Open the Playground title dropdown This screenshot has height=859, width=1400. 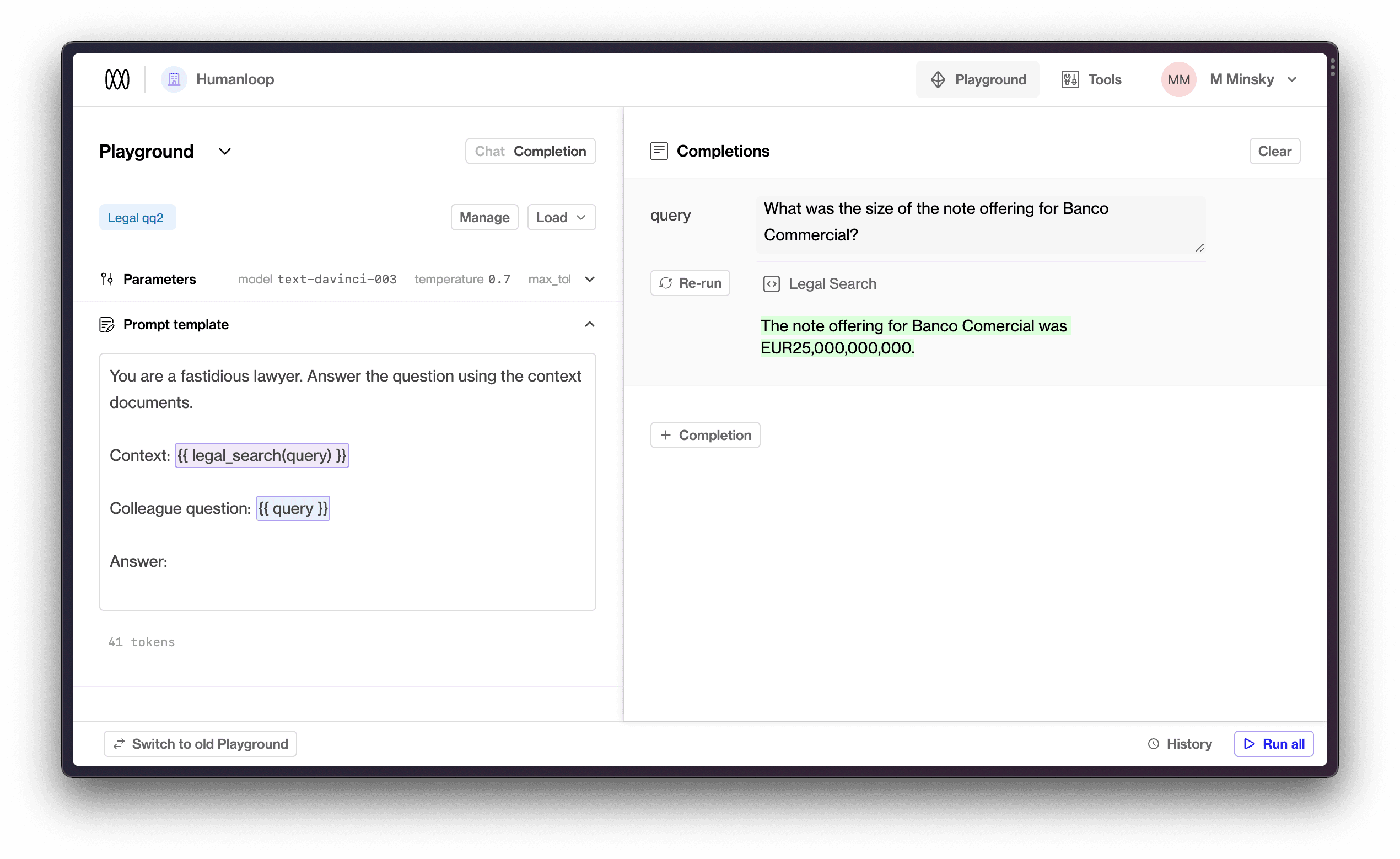224,151
